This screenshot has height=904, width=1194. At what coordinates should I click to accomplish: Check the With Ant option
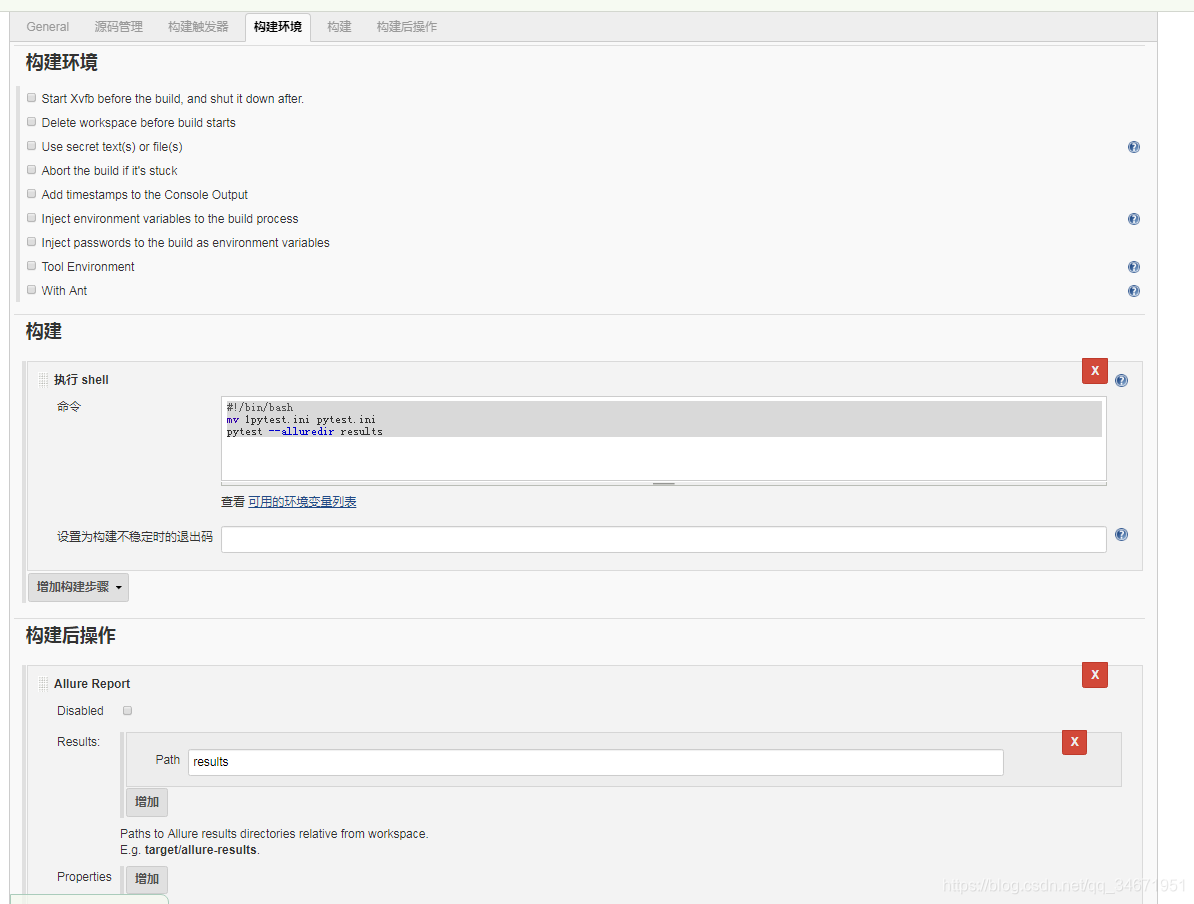31,289
